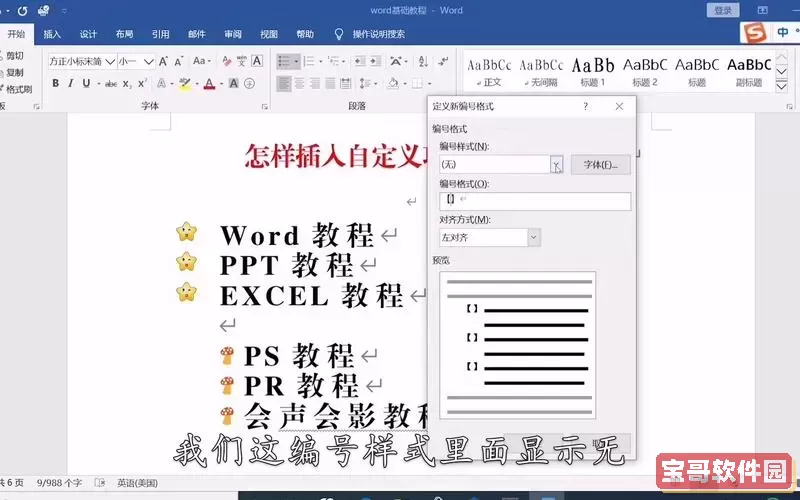The image size is (800, 500).
Task: Click the 复制 copy command
Action: (x=15, y=72)
